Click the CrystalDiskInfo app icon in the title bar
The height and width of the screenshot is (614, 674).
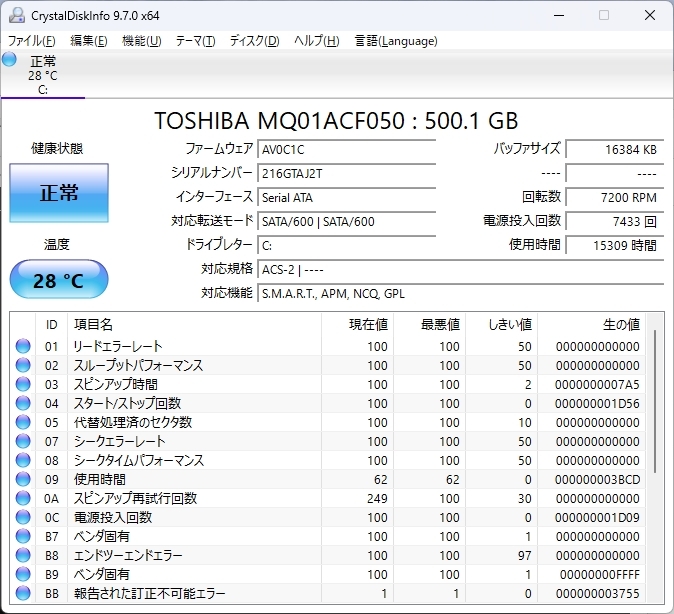pyautogui.click(x=17, y=15)
